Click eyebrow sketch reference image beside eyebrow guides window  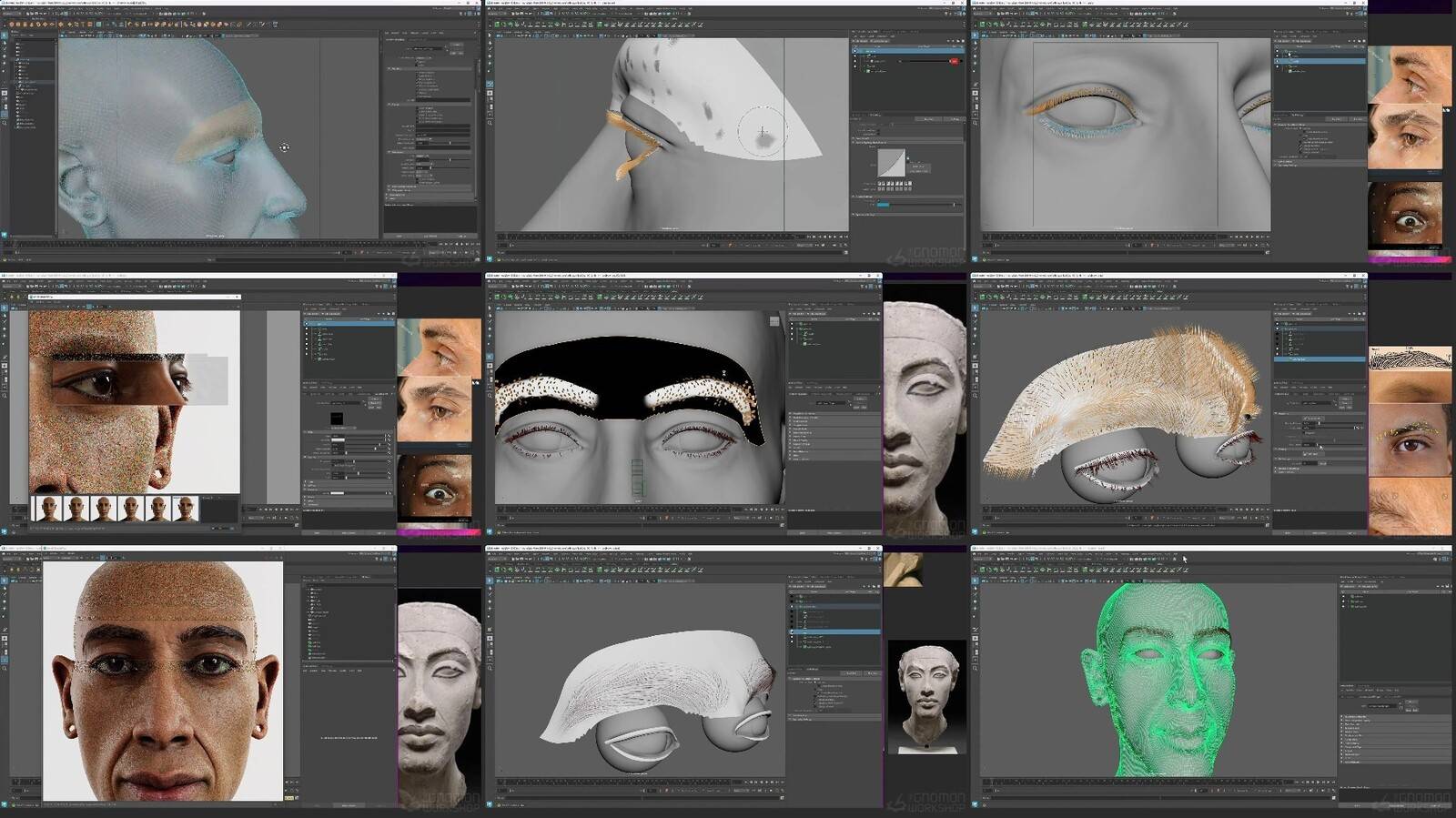(1410, 359)
